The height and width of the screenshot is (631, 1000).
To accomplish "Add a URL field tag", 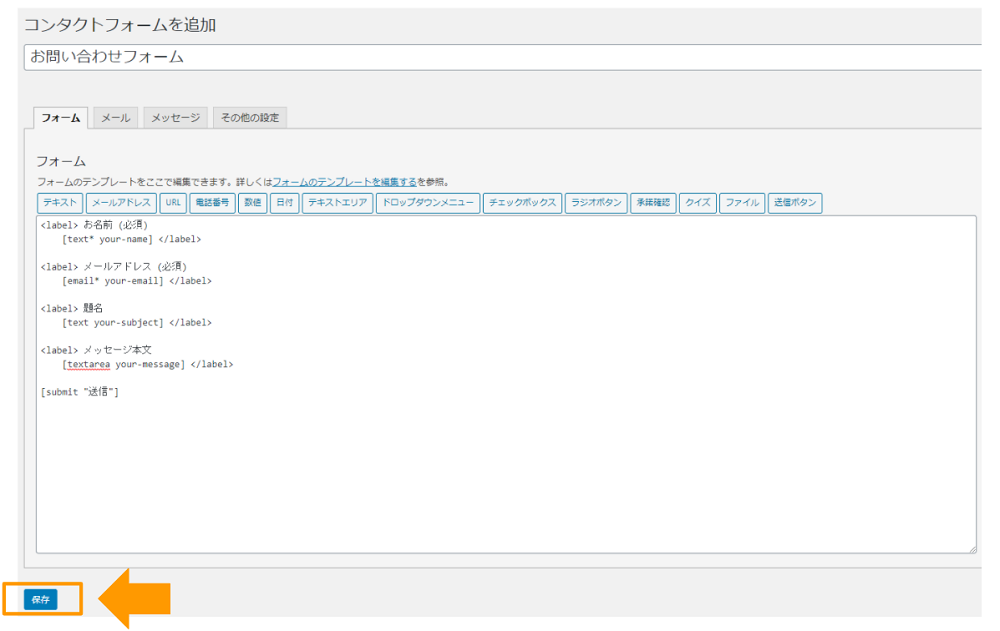I will coord(173,203).
